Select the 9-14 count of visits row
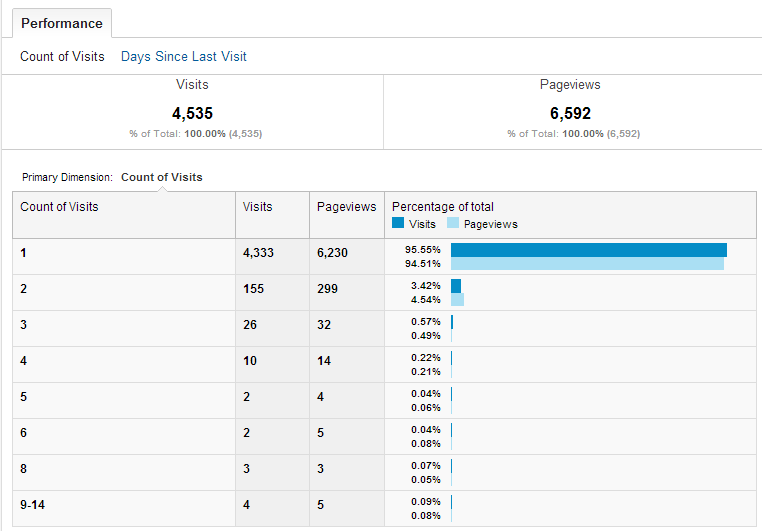The height and width of the screenshot is (531, 762). pyautogui.click(x=33, y=505)
